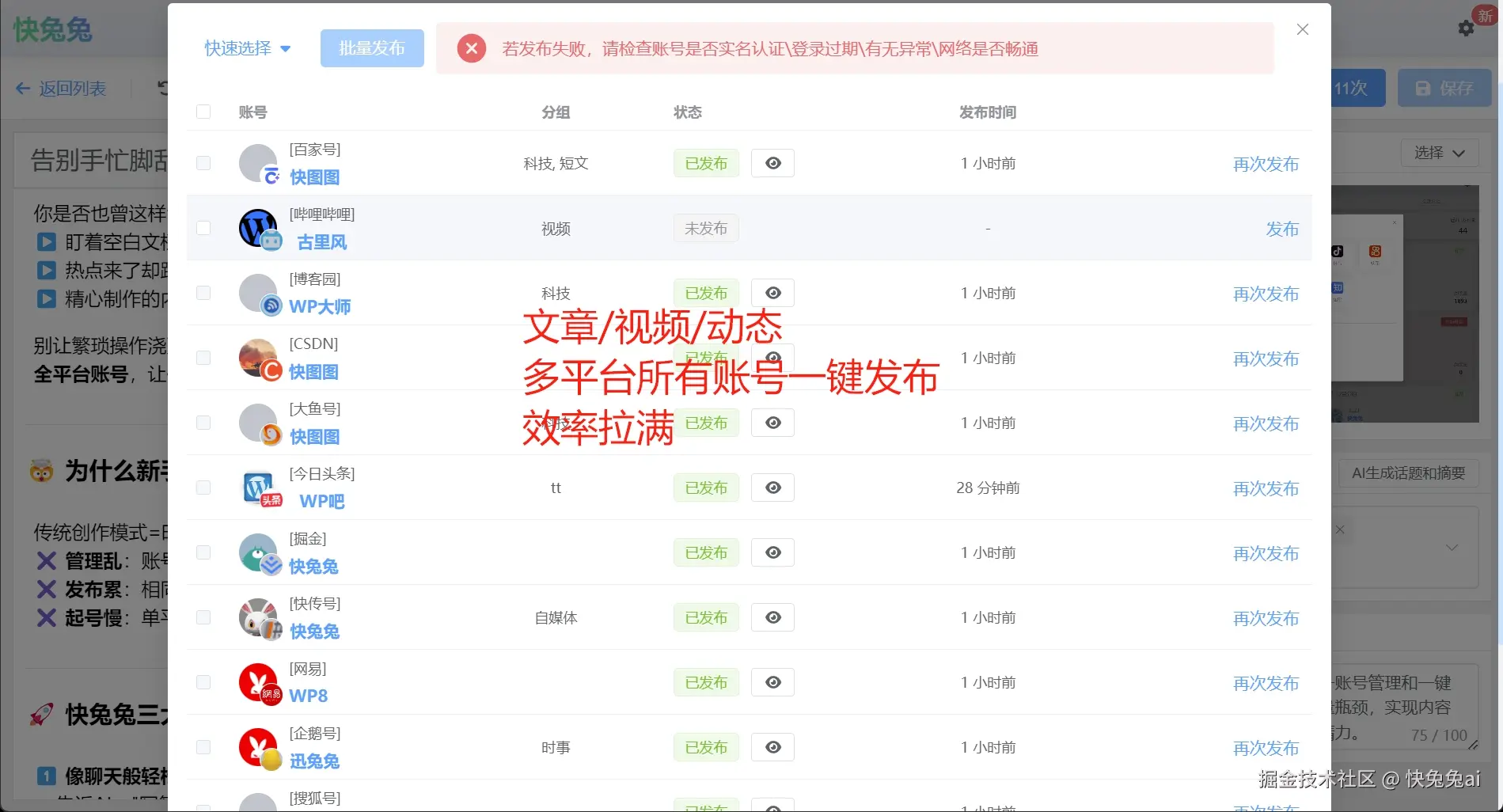Open the 快速选择 dropdown
This screenshot has width=1503, height=812.
(x=245, y=47)
